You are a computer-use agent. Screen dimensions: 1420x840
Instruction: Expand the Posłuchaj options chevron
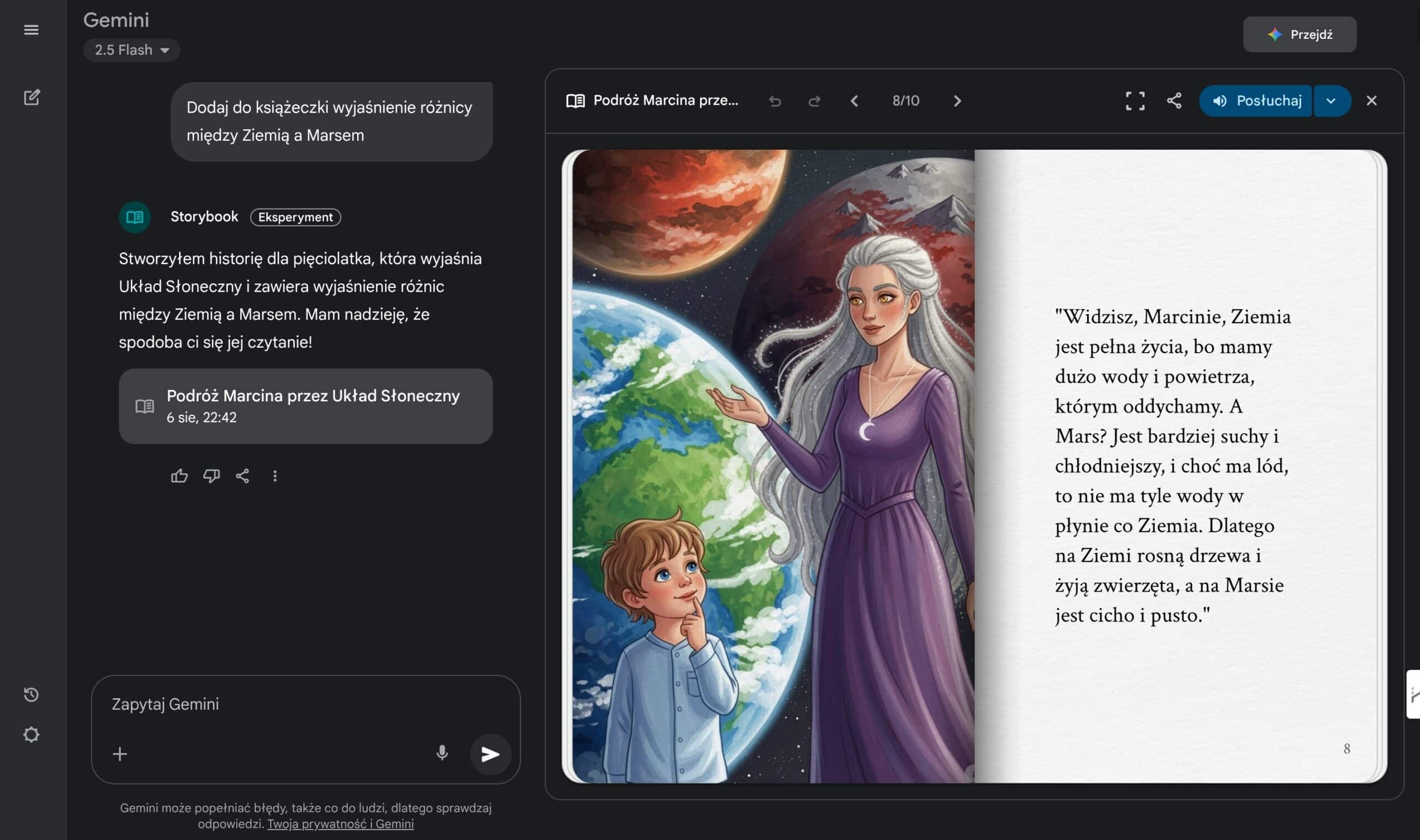(1332, 101)
